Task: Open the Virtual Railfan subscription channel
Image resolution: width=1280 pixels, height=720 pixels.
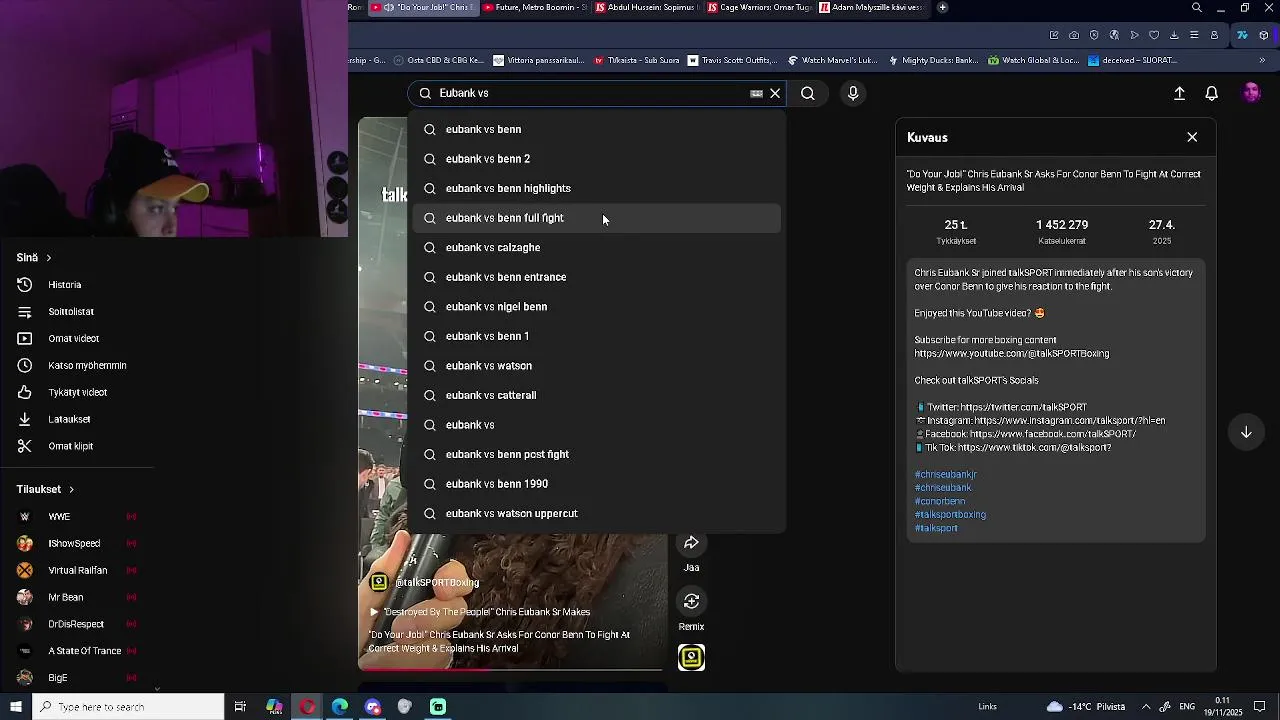Action: pos(76,571)
